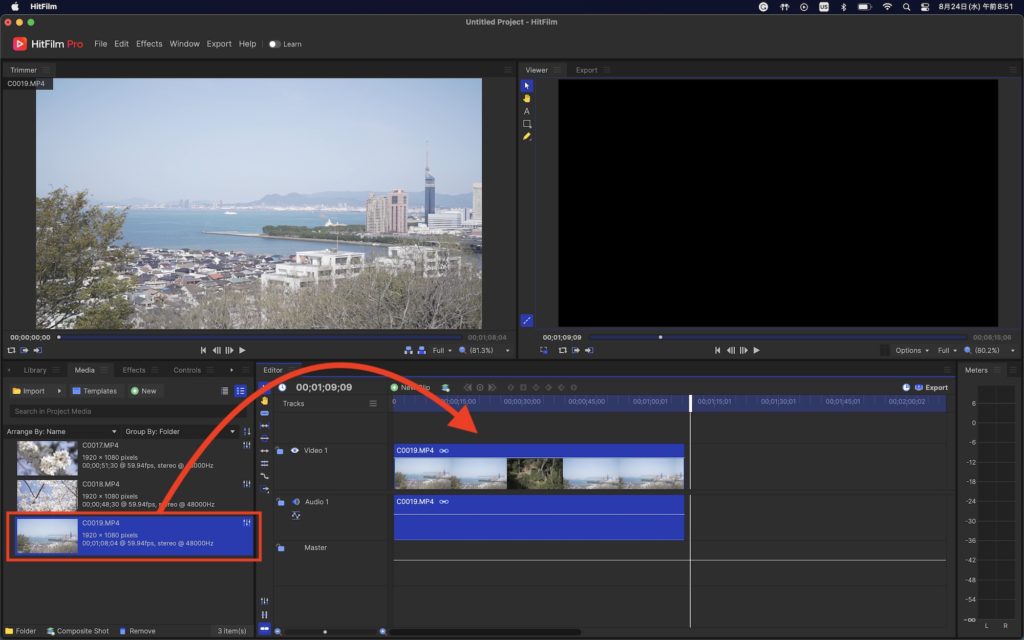
Task: Select the rectangle mask tool in Viewer
Action: coord(527,124)
